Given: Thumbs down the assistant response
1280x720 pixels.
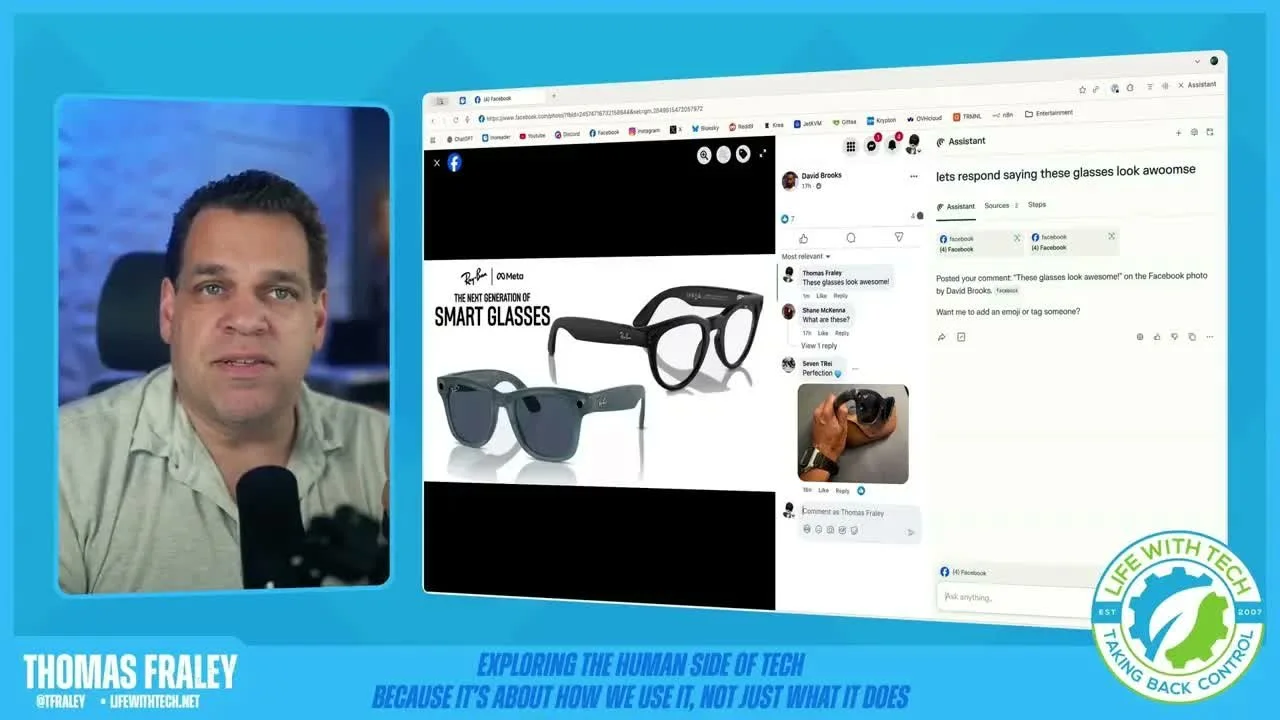Looking at the screenshot, I should 1175,337.
